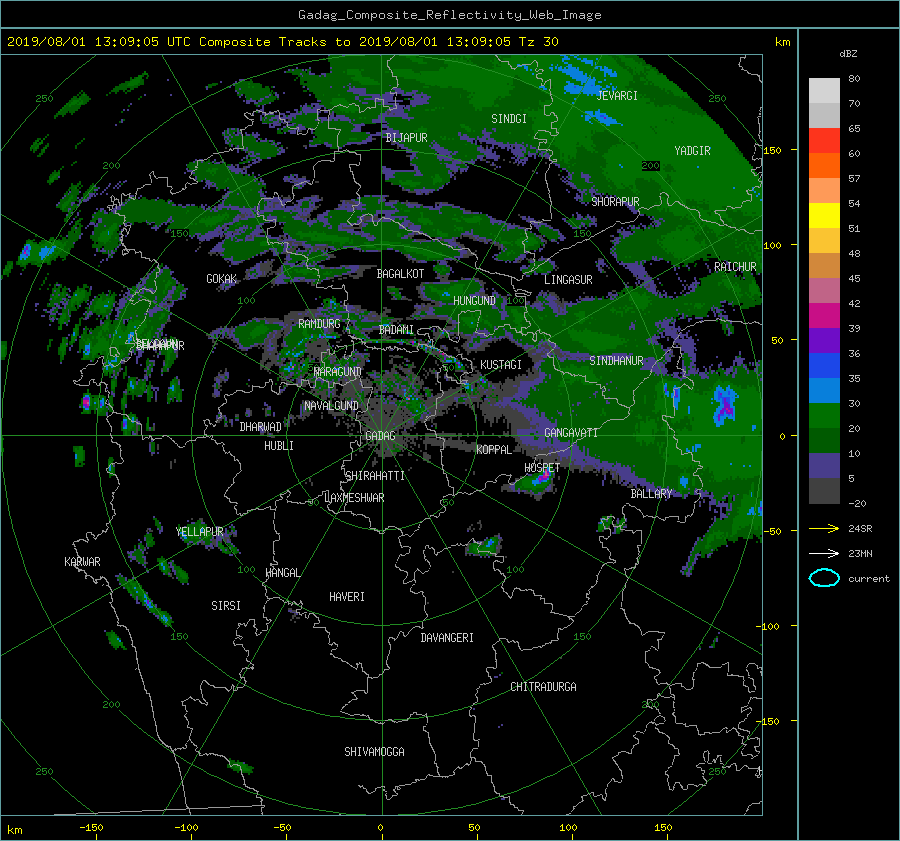Click the SHIRAHATTI city label
The image size is (900, 841).
pyautogui.click(x=375, y=476)
